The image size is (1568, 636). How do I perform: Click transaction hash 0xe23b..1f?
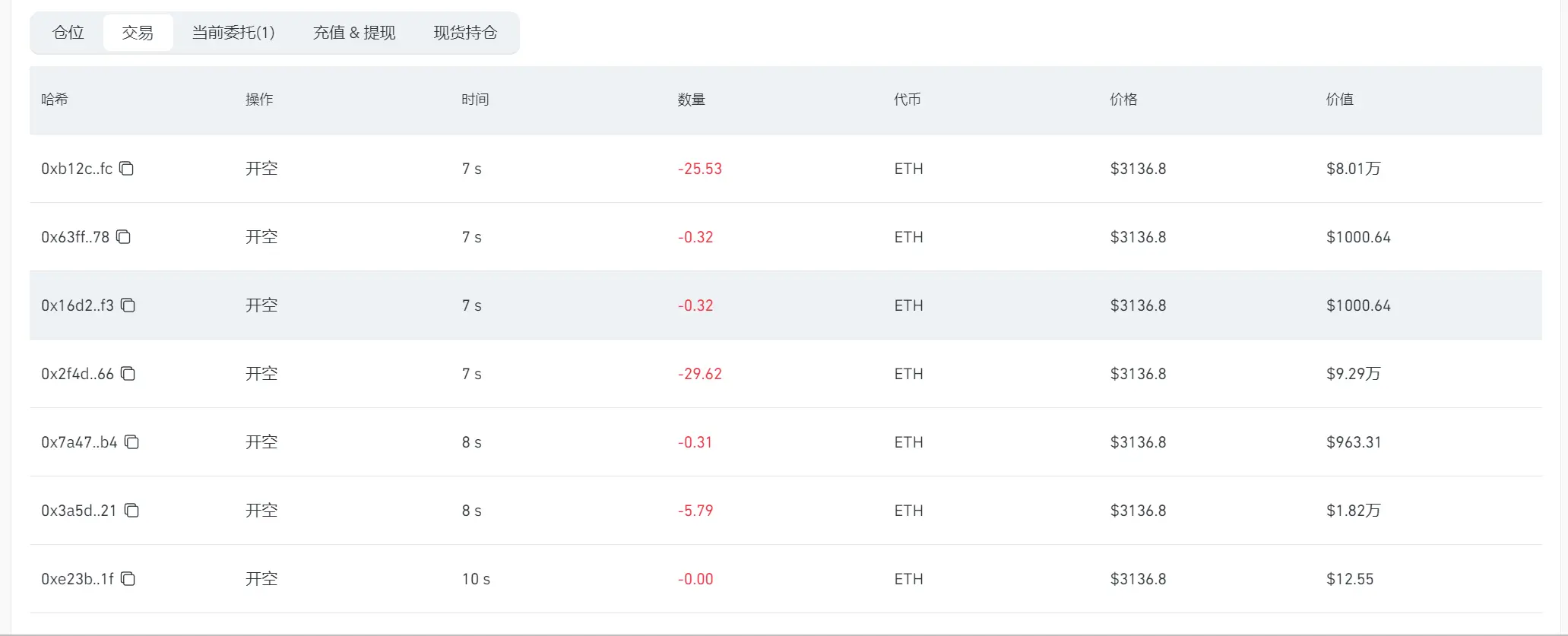point(78,579)
